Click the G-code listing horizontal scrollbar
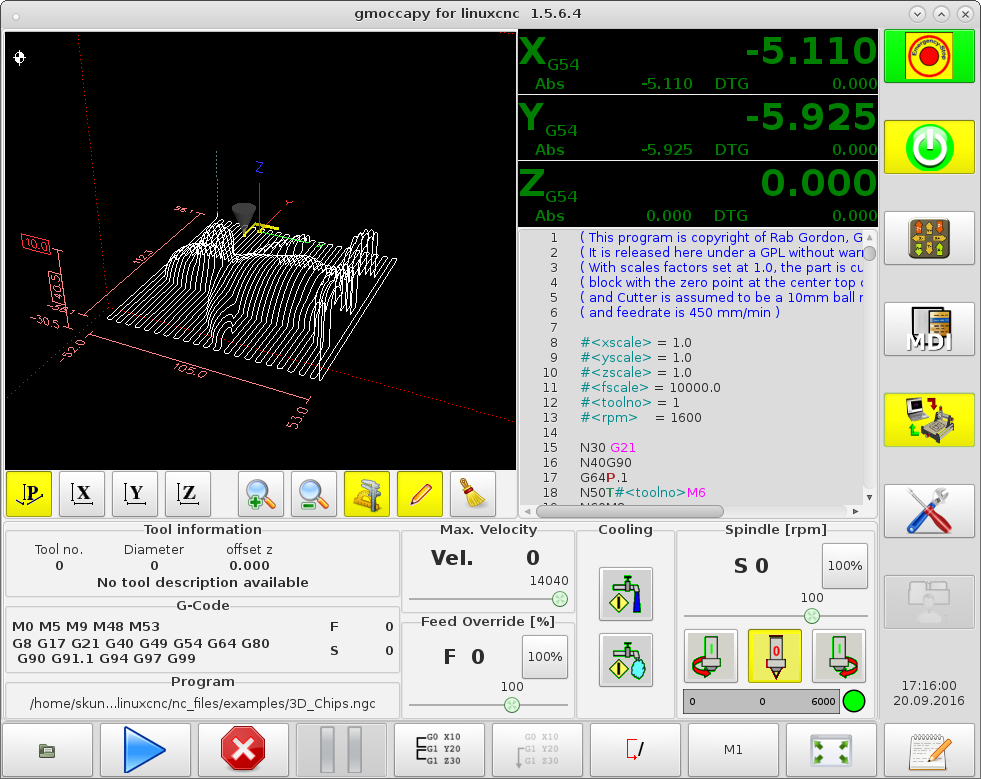 tap(630, 511)
